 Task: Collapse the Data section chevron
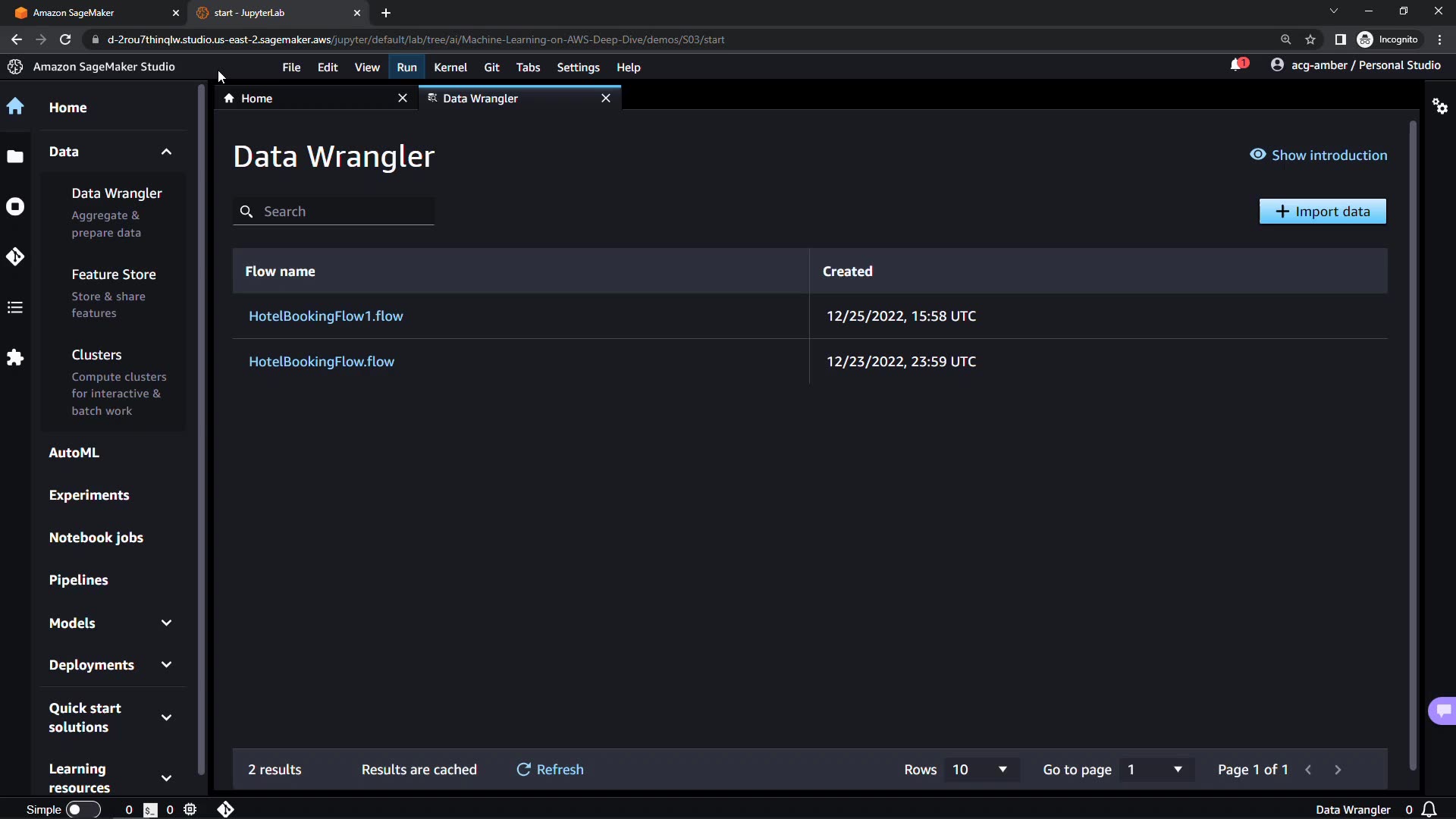[x=166, y=152]
